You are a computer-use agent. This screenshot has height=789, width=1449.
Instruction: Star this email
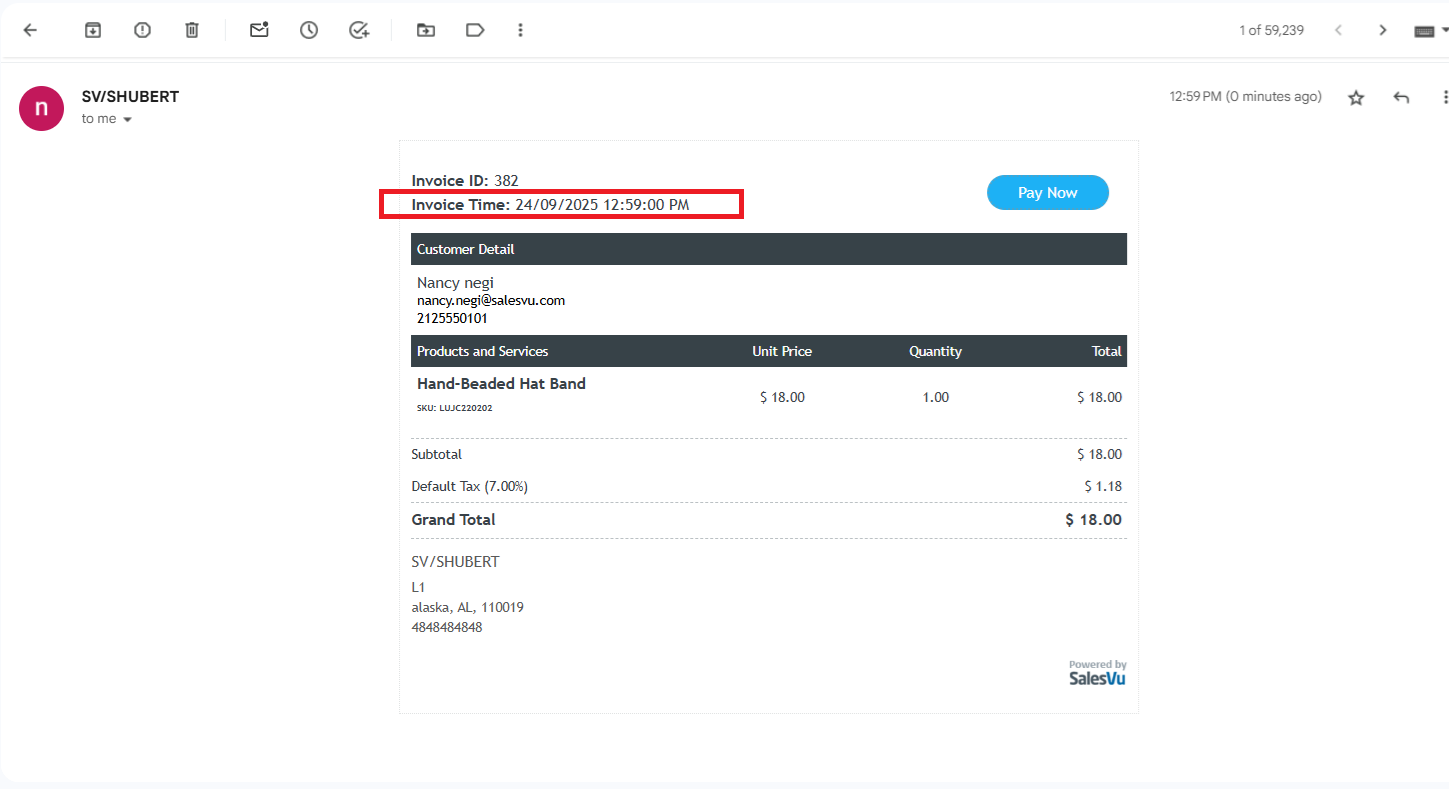[x=1356, y=98]
